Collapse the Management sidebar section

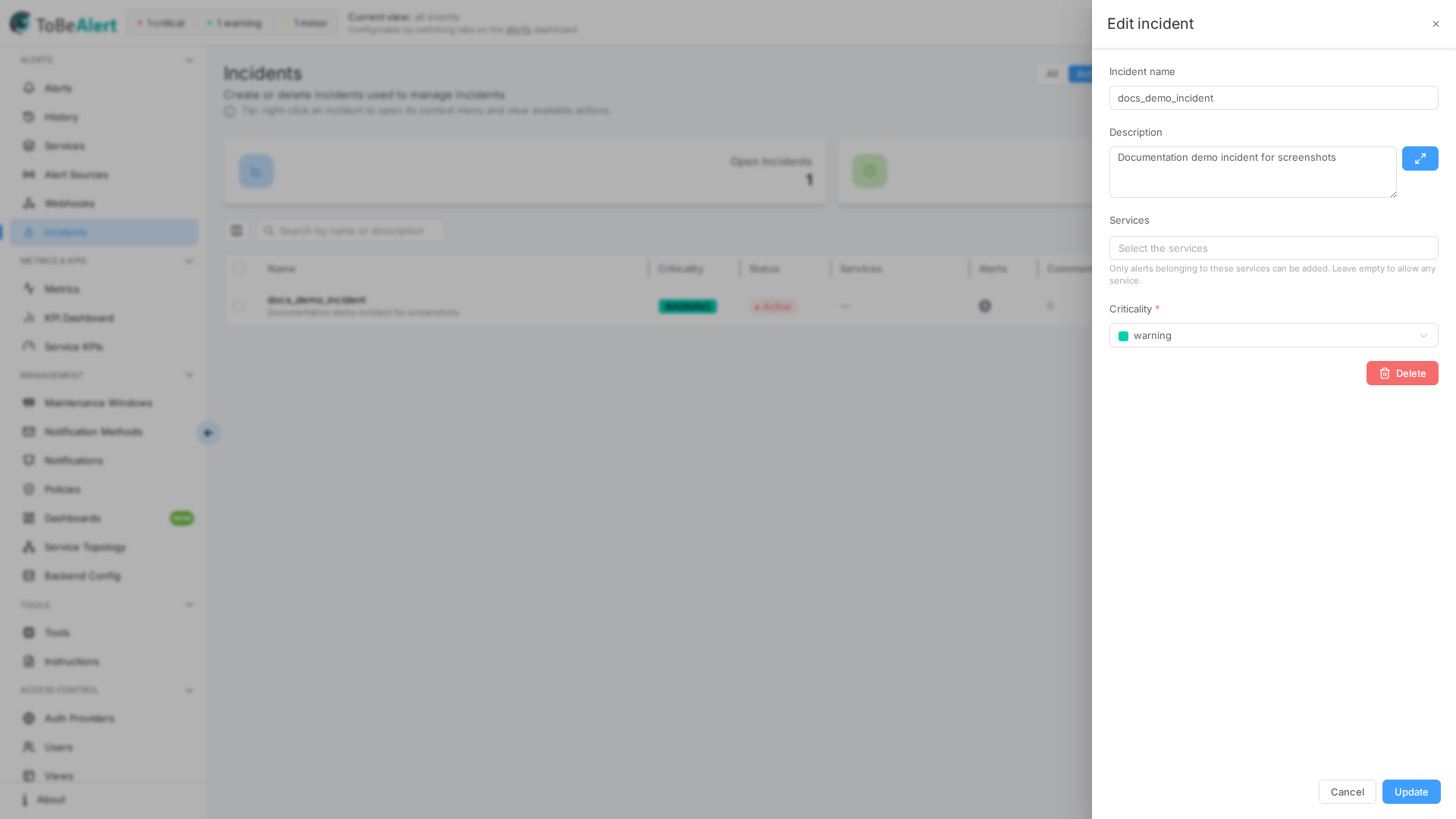[x=190, y=375]
